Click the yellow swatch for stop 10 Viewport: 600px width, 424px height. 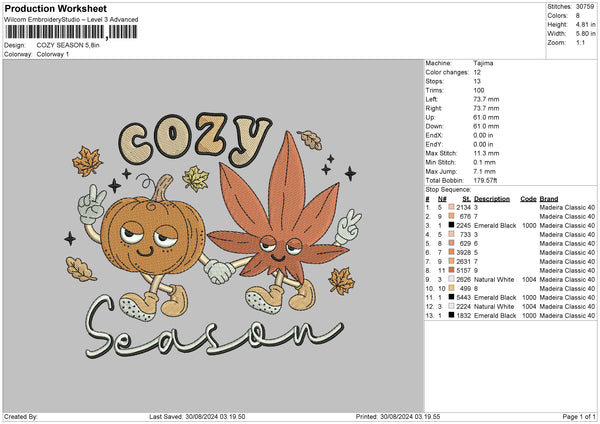tap(452, 288)
